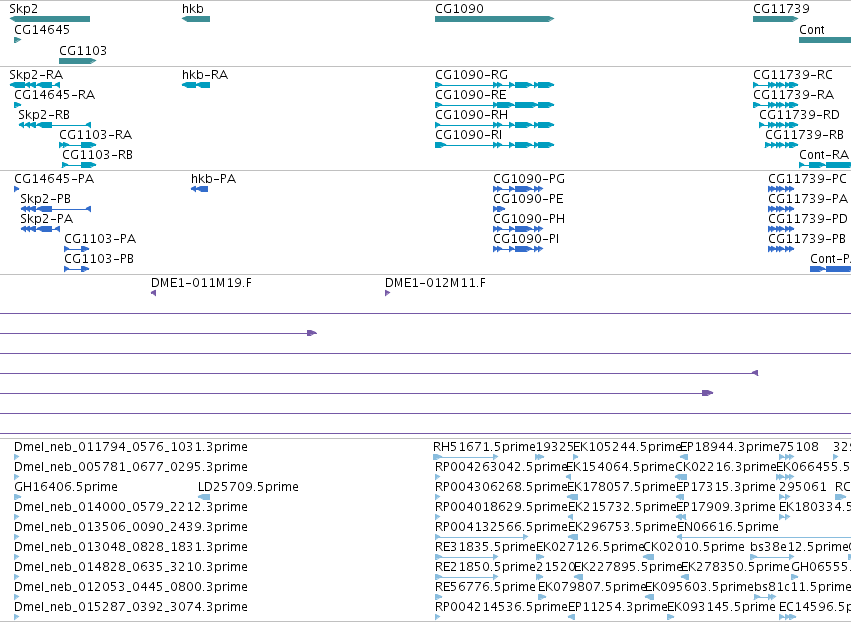This screenshot has width=851, height=622.
Task: Select transcript Skp2-RA
Action: (36, 75)
